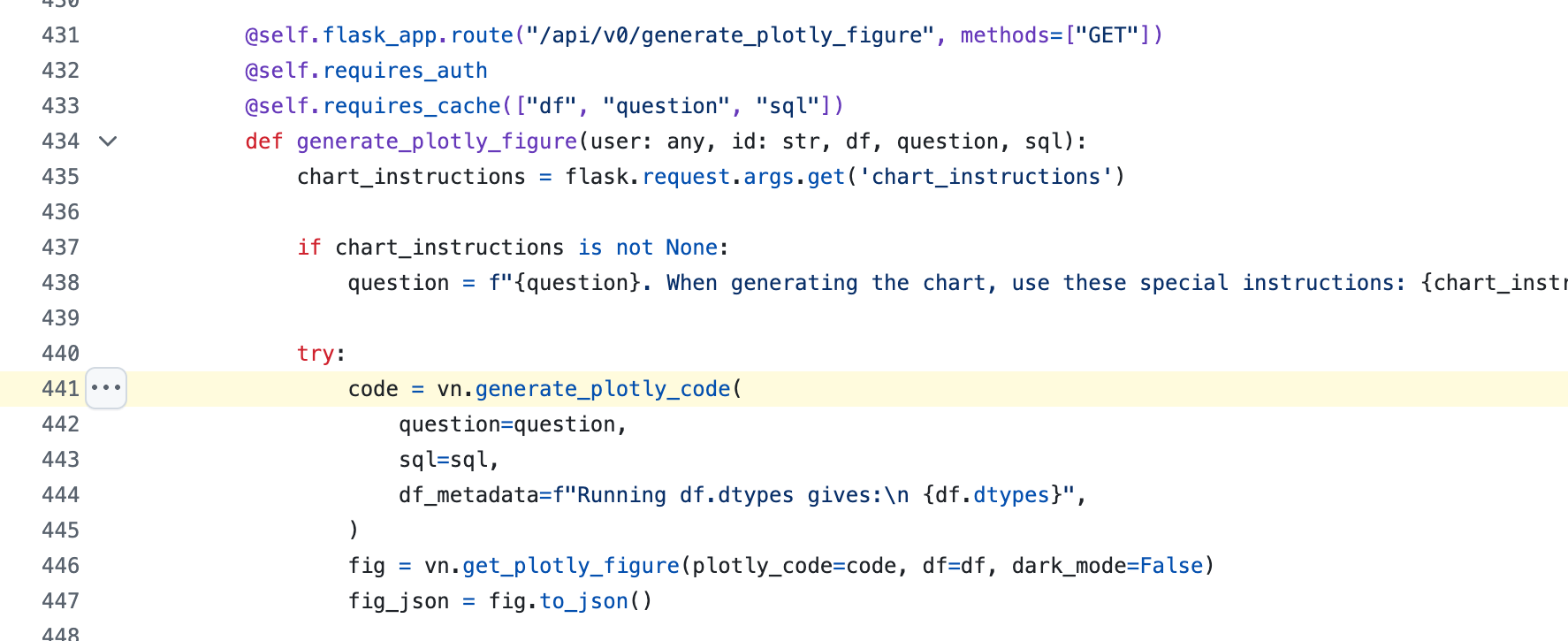Viewport: 1568px width, 641px height.
Task: Select line number 438
Action: (x=60, y=283)
